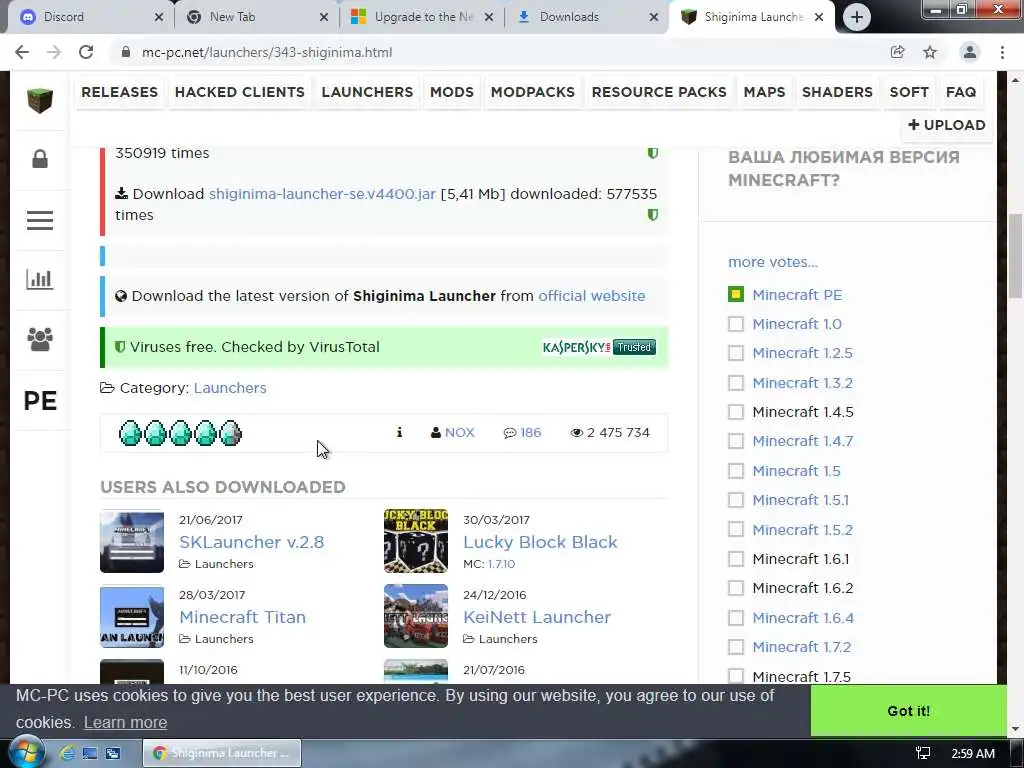
Task: Check the Minecraft 1.5 checkbox
Action: [735, 471]
